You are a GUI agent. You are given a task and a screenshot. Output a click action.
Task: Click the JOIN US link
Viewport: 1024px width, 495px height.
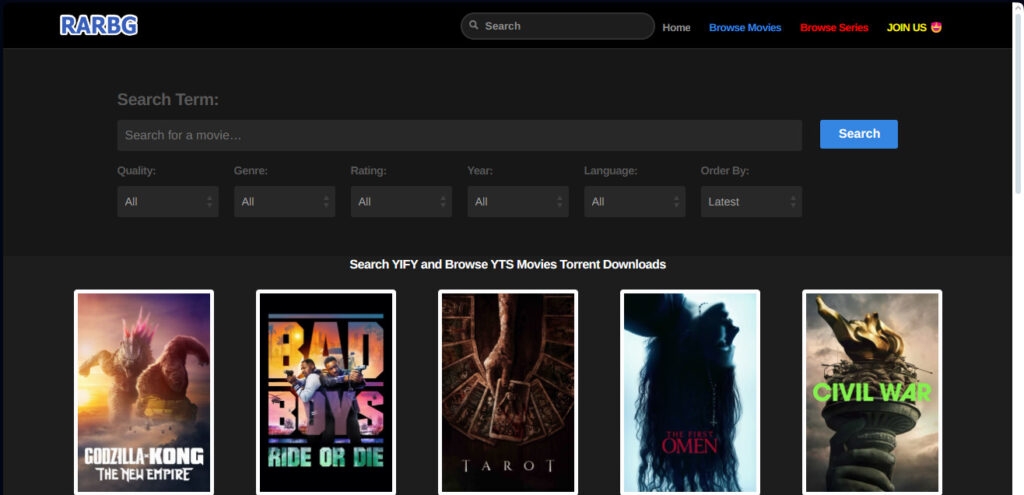906,27
